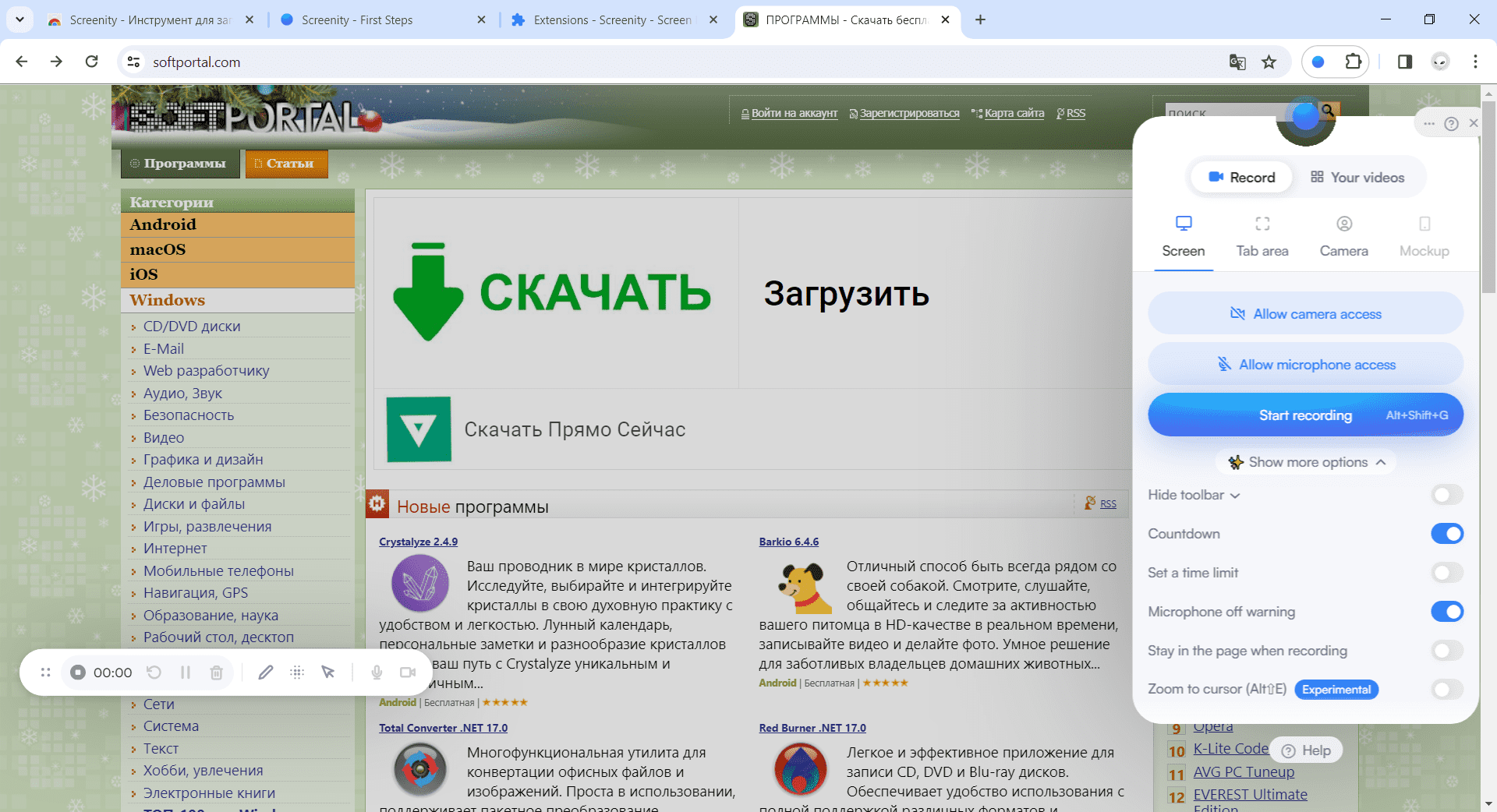The image size is (1497, 812).
Task: Switch to the Record tab
Action: (1241, 177)
